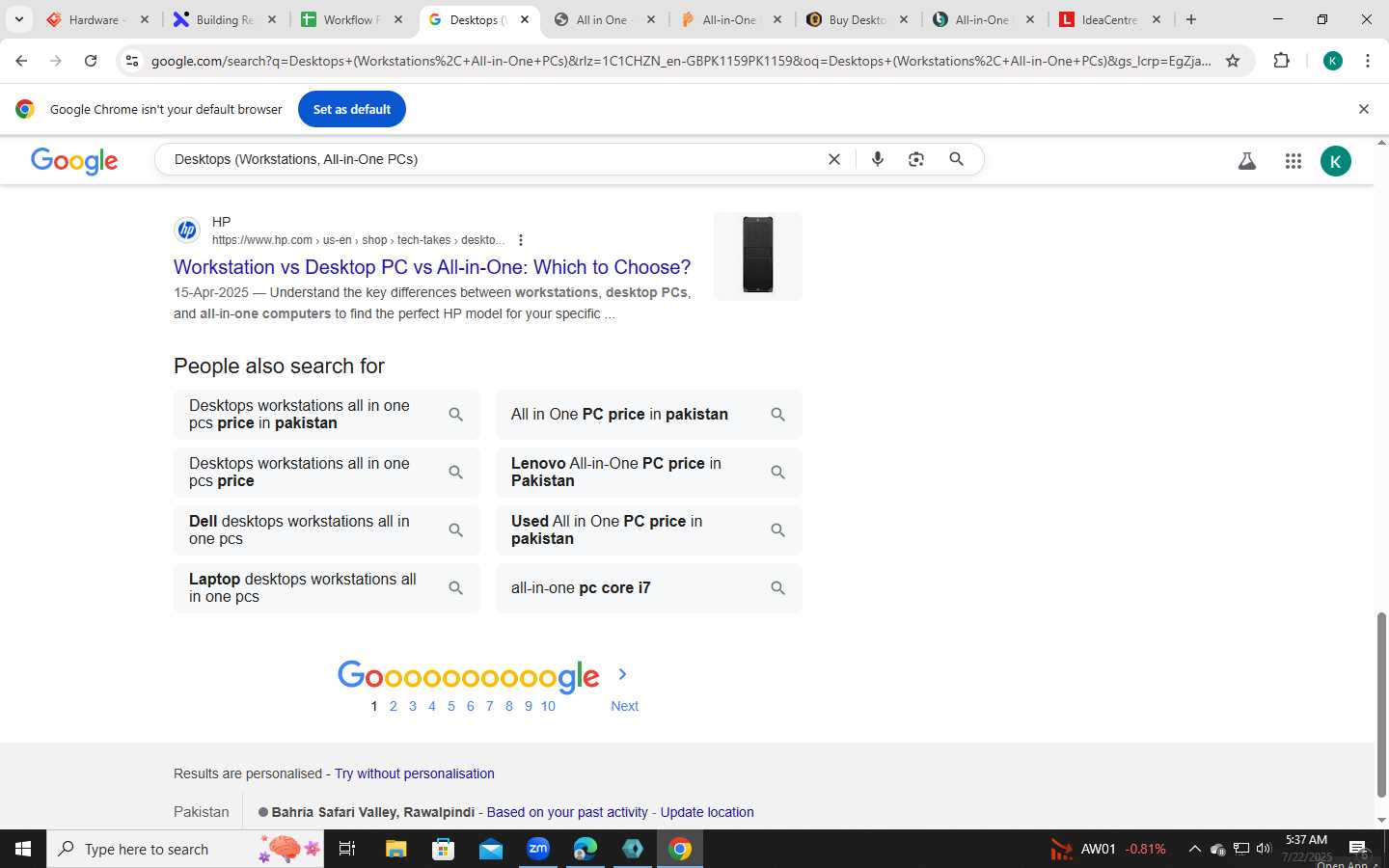Go to results page 2
Viewport: 1389px width, 868px height.
pos(394,706)
